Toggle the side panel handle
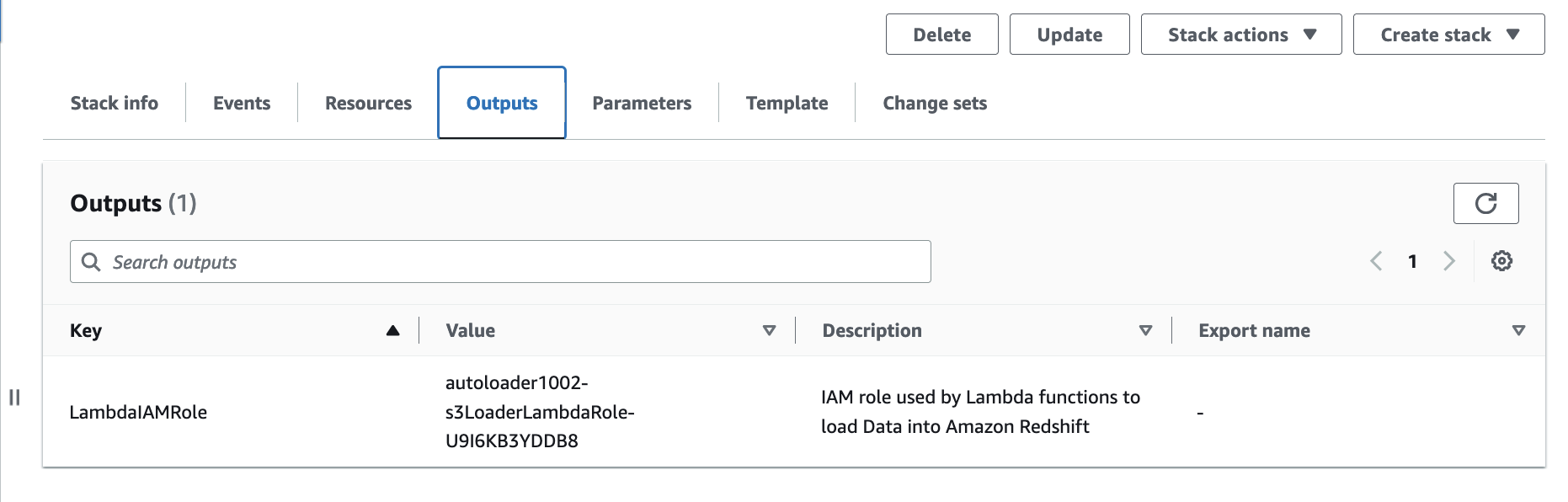This screenshot has height=502, width=1568. click(14, 397)
